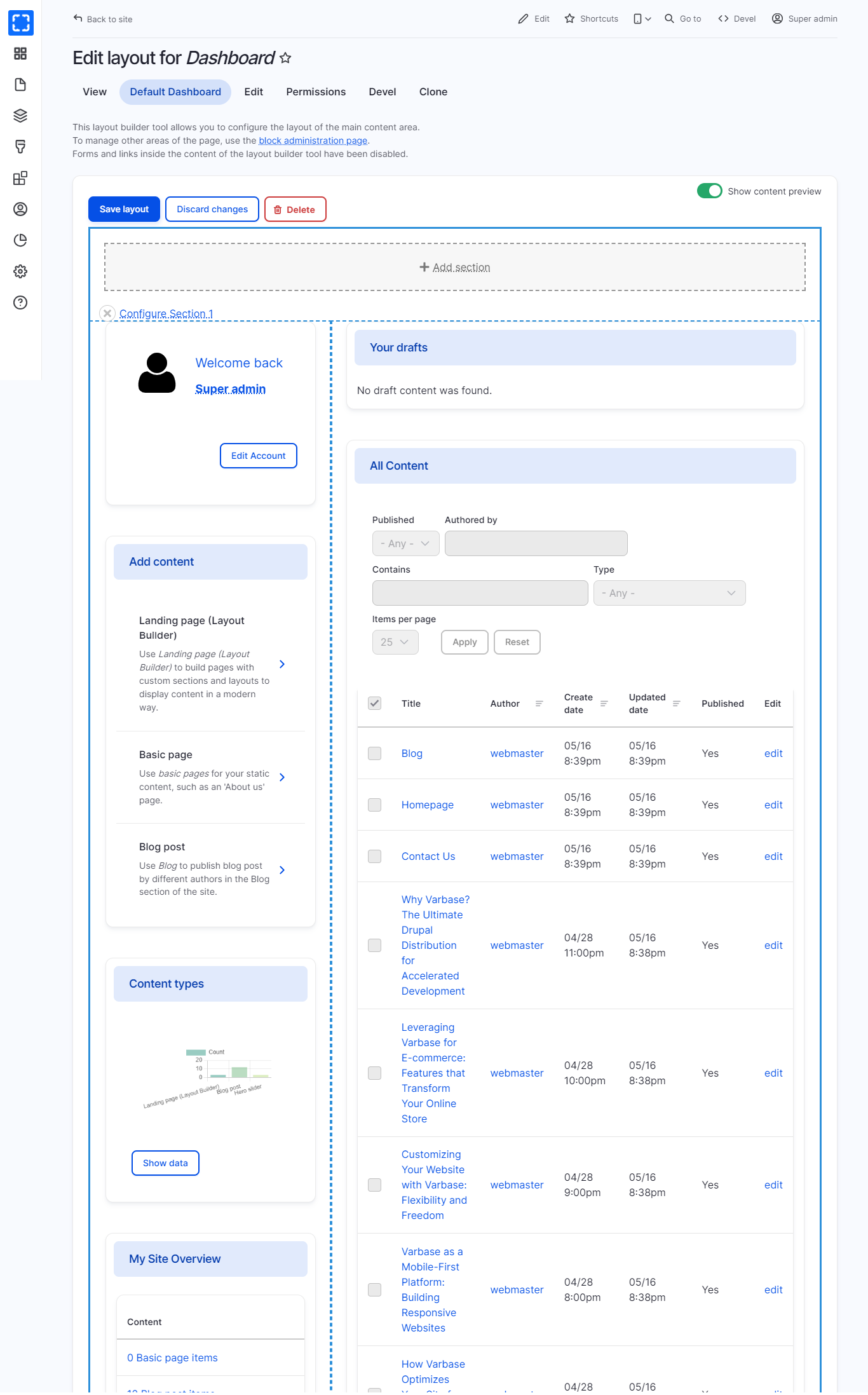Switch to the Permissions tab
Viewport: 868px width, 1395px height.
click(316, 92)
